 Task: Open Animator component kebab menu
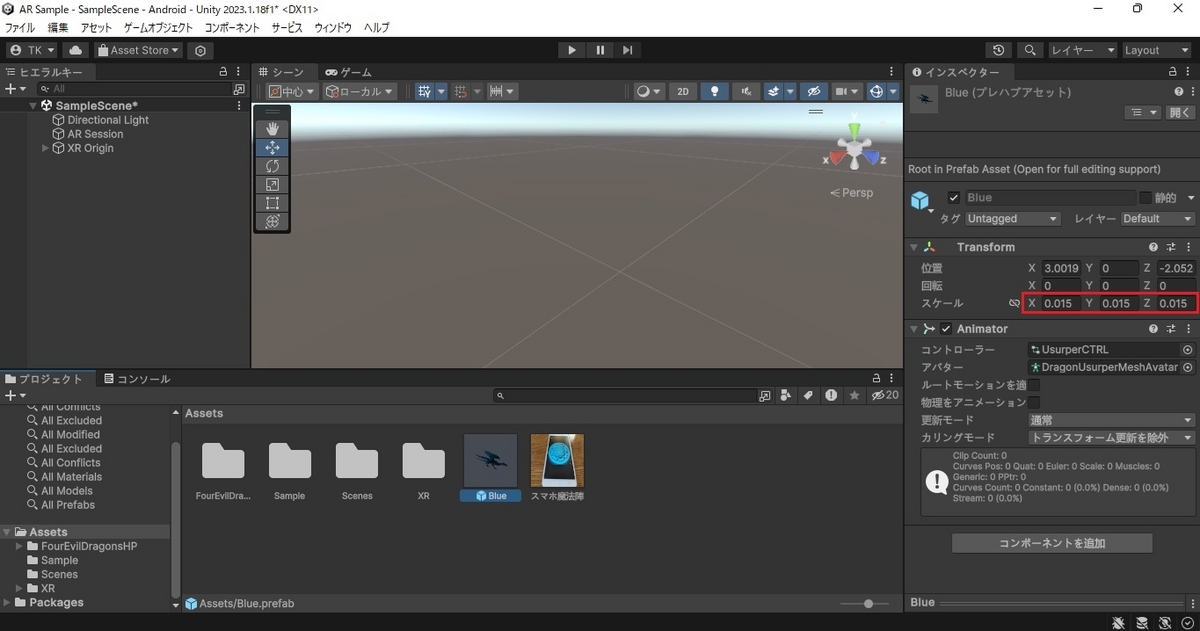(1188, 329)
